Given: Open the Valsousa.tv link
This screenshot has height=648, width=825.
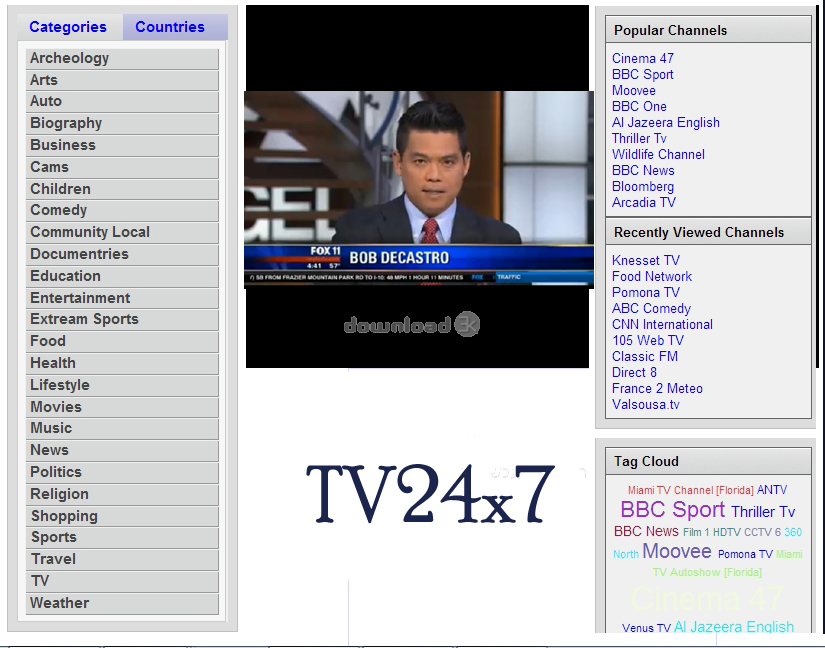Looking at the screenshot, I should (646, 405).
